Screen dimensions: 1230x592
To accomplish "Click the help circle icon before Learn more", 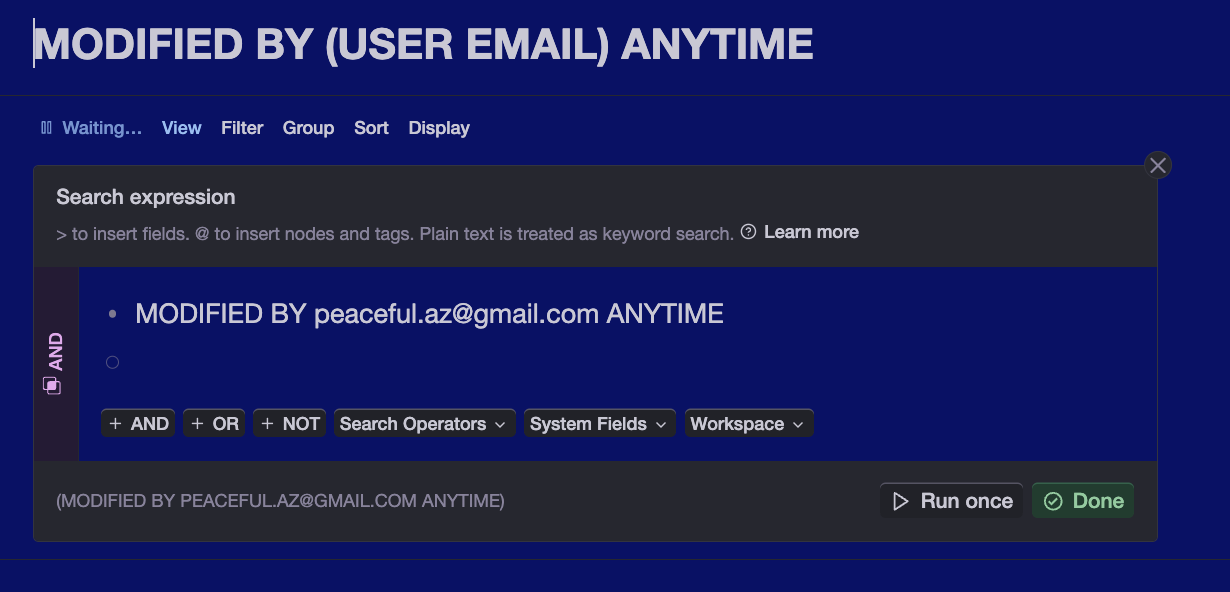I will (x=748, y=232).
